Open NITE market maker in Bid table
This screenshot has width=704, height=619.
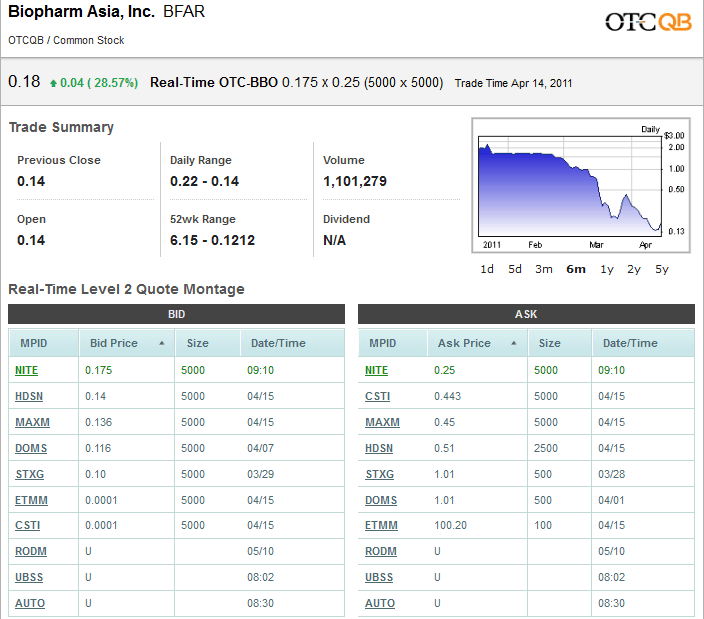[27, 370]
